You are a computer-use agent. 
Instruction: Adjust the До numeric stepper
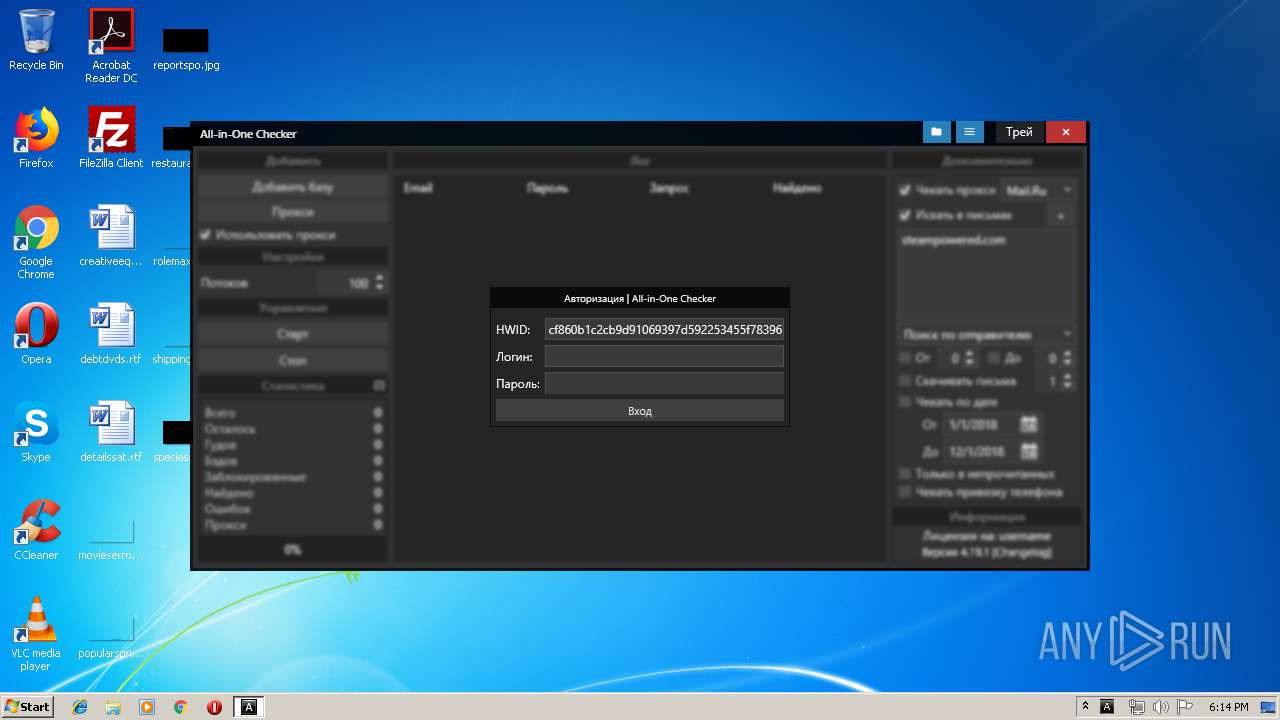pos(1067,358)
